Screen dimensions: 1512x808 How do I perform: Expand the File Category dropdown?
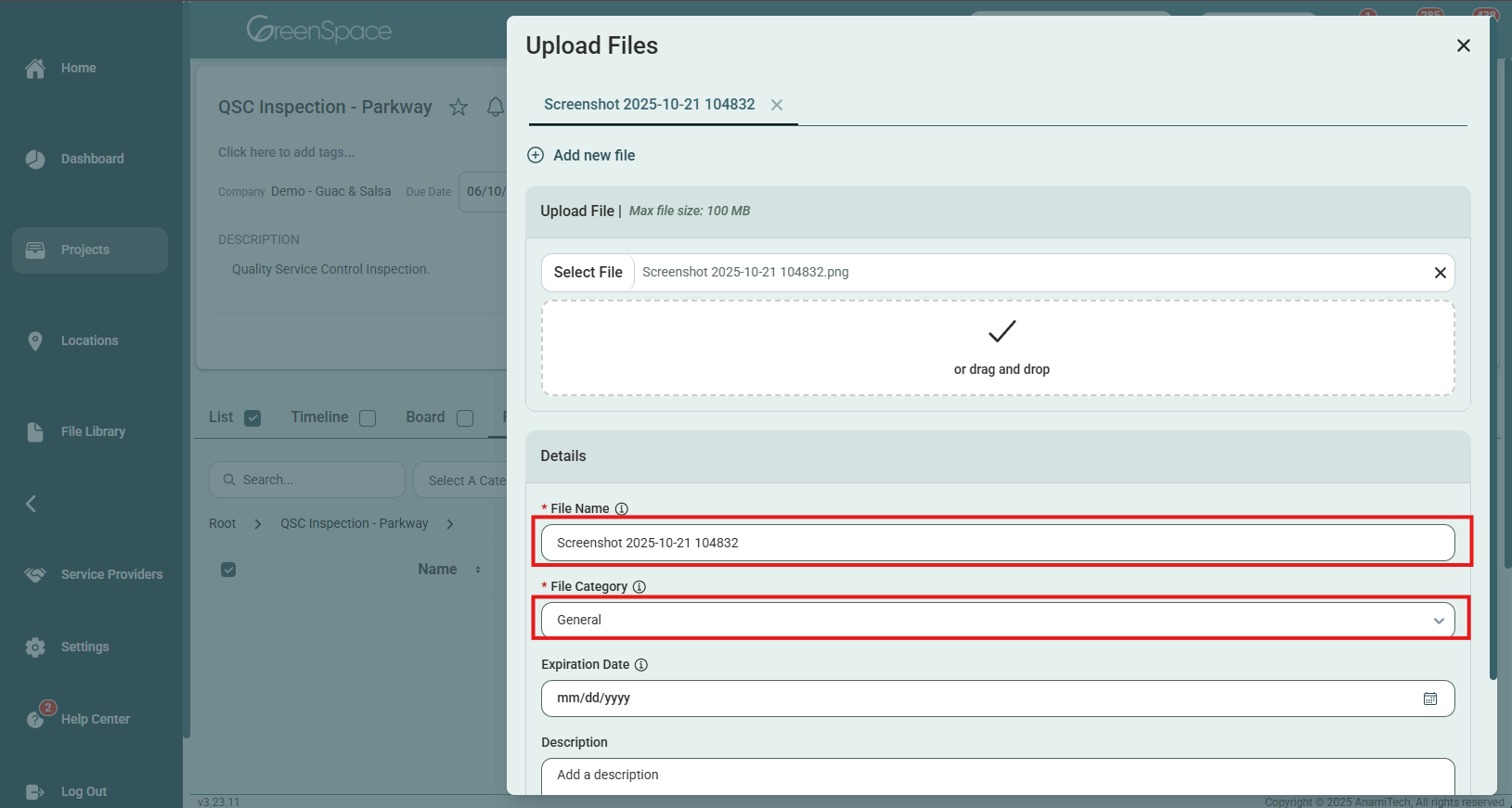coord(998,620)
